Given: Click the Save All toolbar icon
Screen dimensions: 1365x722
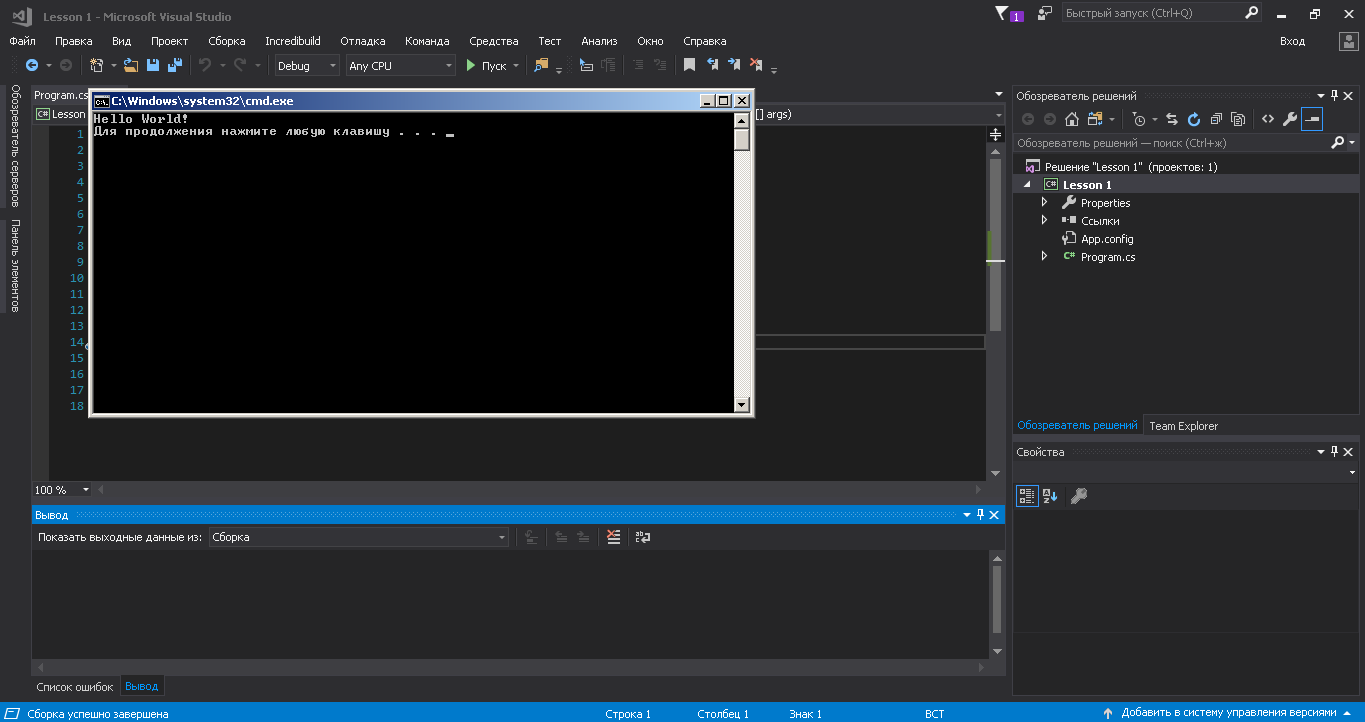Looking at the screenshot, I should click(175, 65).
